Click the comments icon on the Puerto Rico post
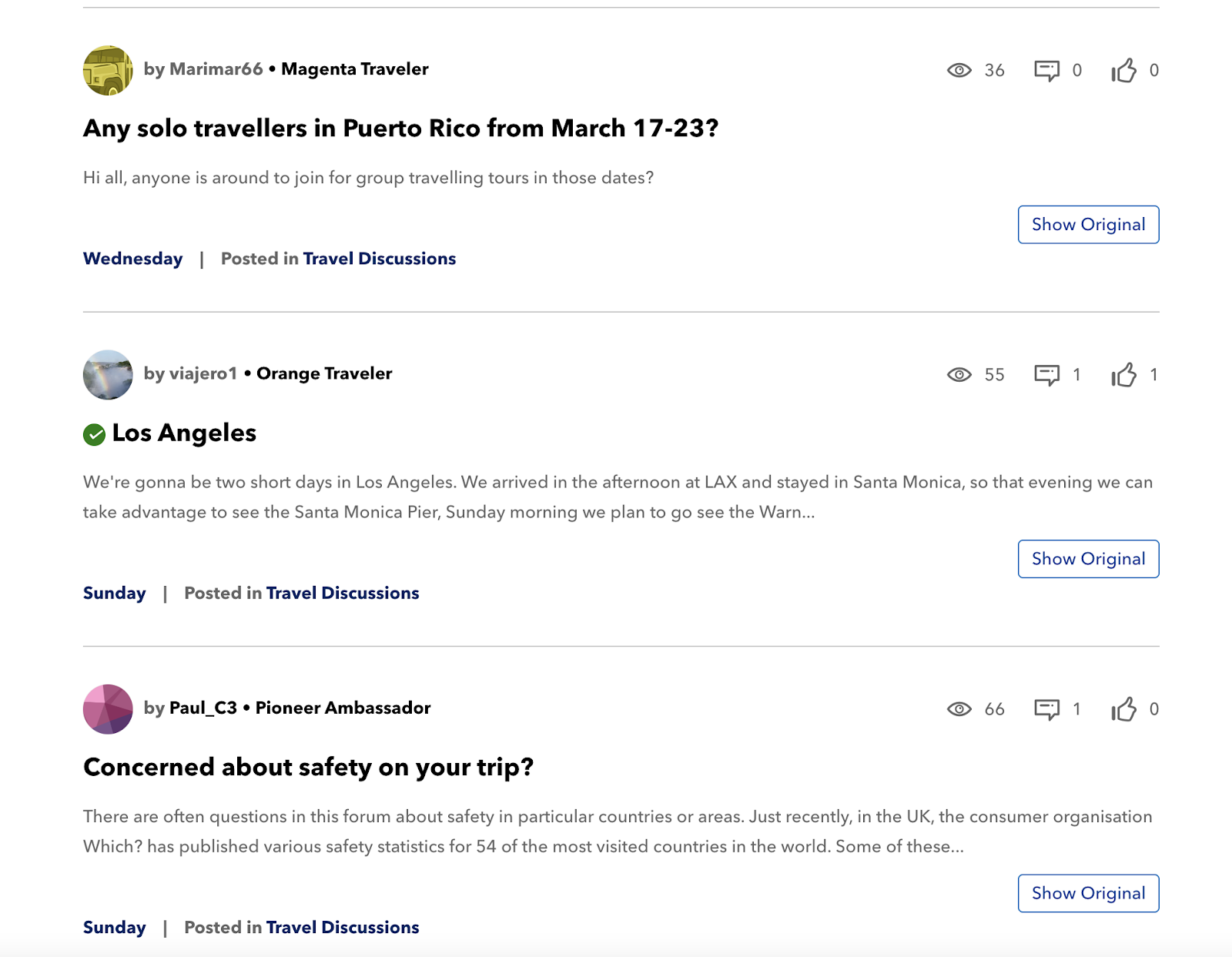1232x957 pixels. click(1046, 71)
